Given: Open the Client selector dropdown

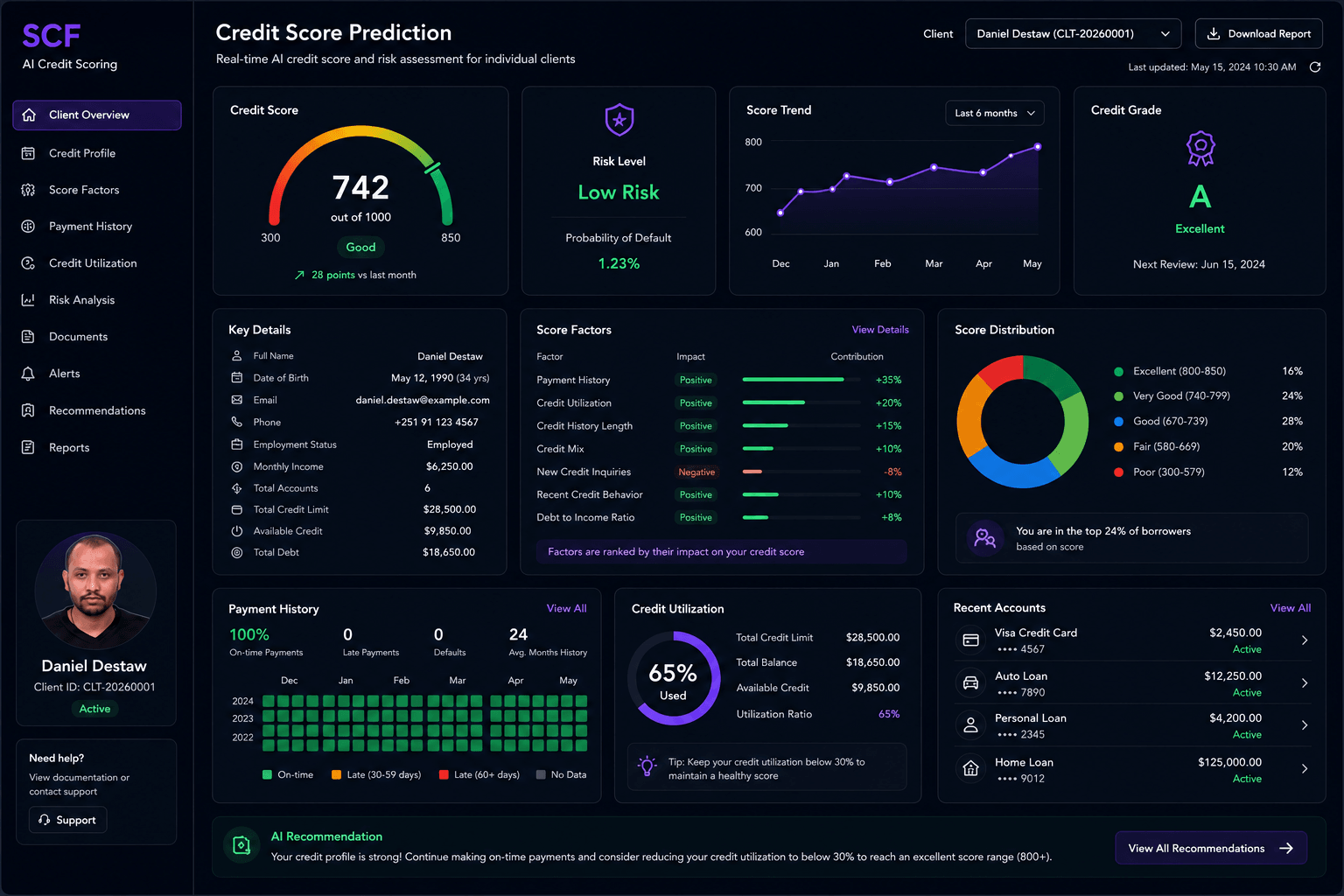Looking at the screenshot, I should pyautogui.click(x=1074, y=34).
